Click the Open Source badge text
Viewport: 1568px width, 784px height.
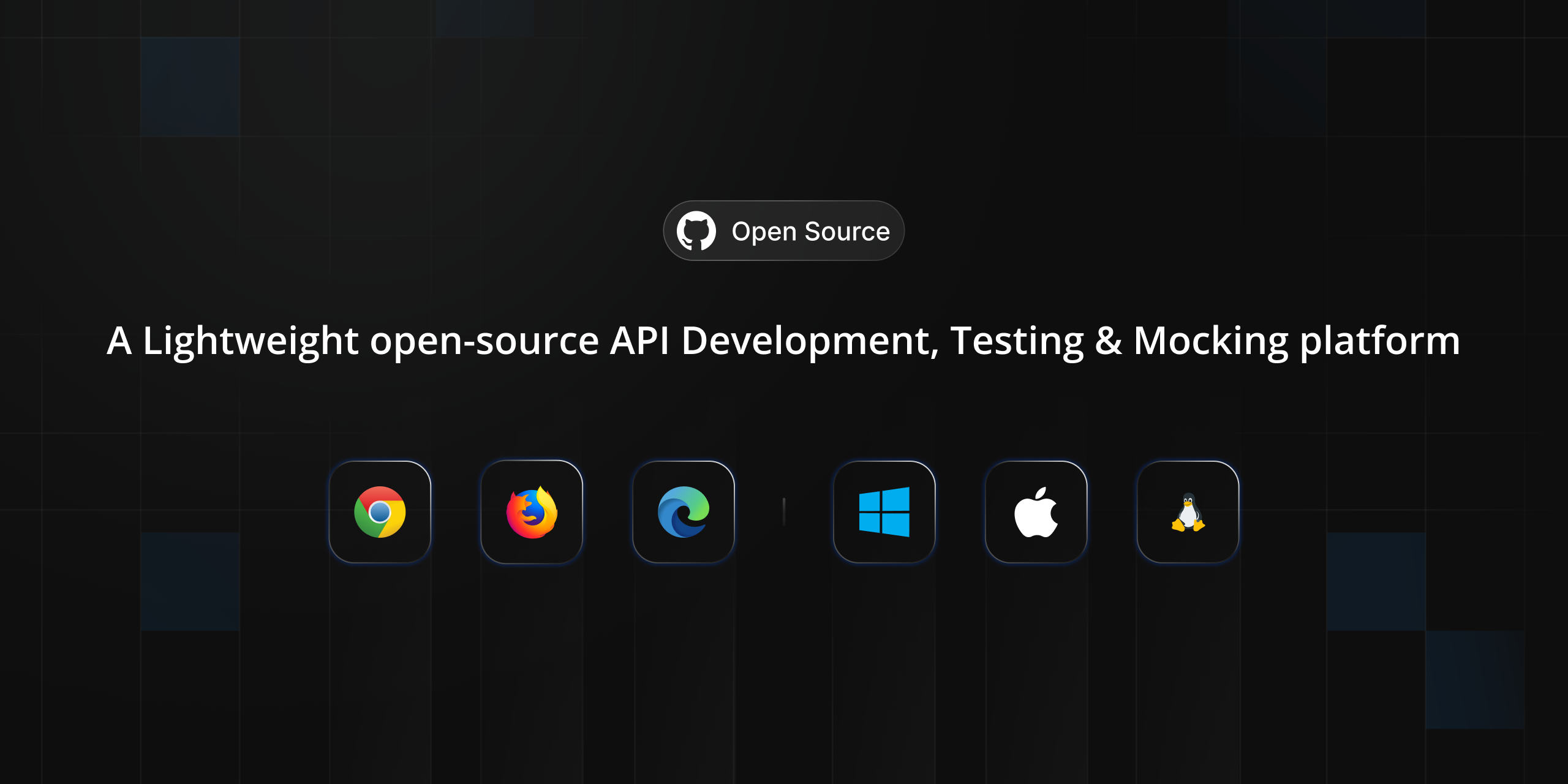click(x=810, y=232)
